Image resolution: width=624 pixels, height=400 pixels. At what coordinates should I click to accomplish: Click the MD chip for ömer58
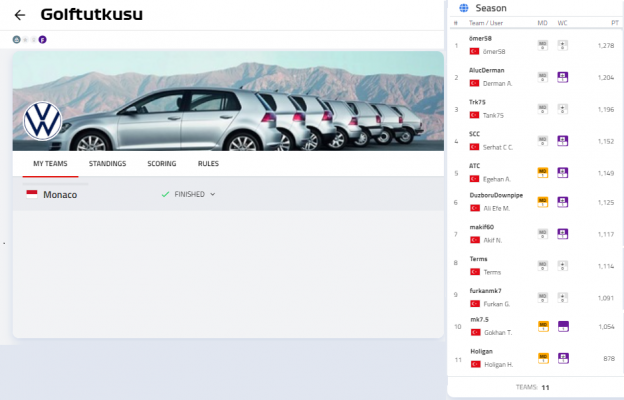(542, 45)
